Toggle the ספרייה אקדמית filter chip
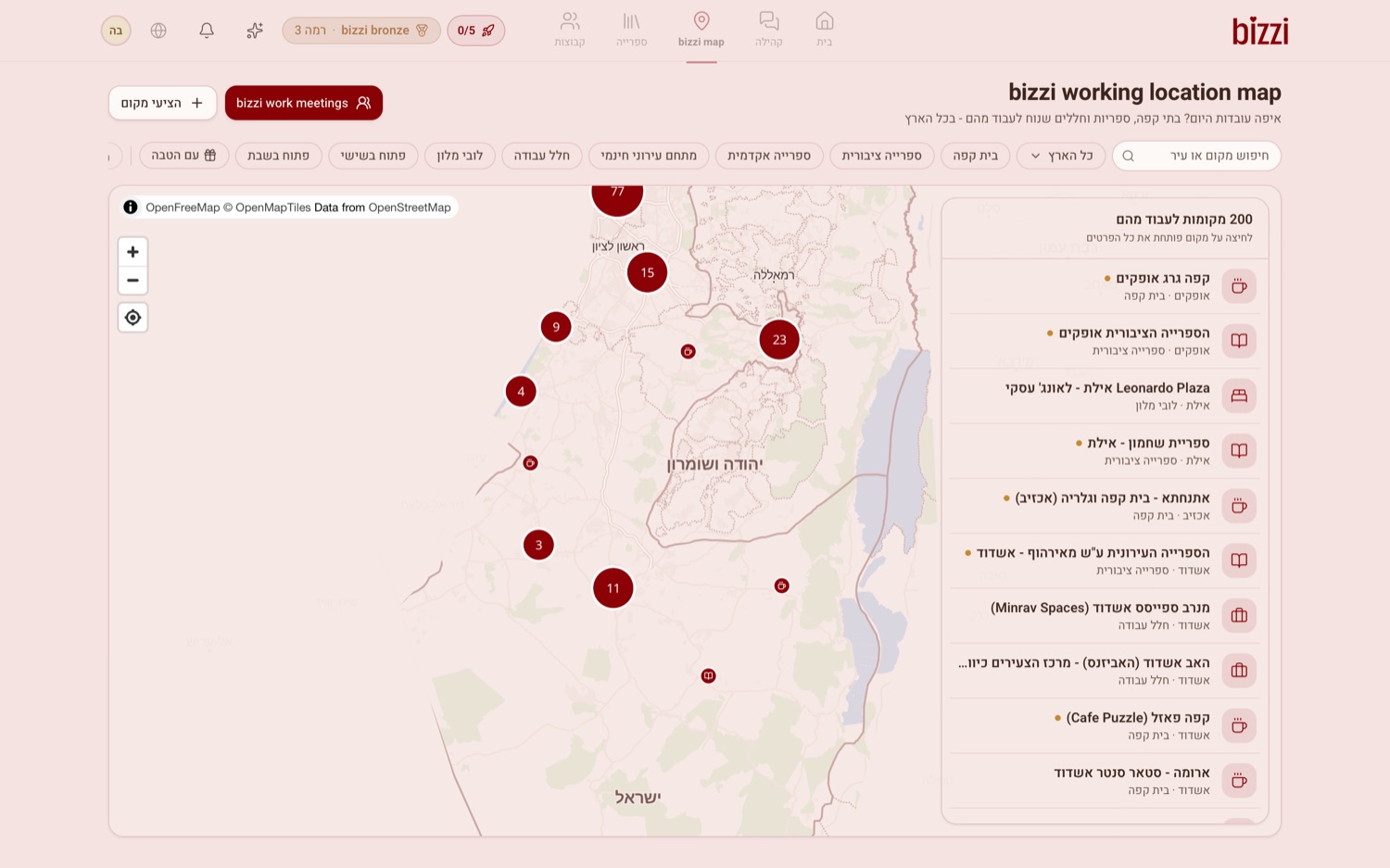Screen dimensions: 1390x868 tap(769, 156)
